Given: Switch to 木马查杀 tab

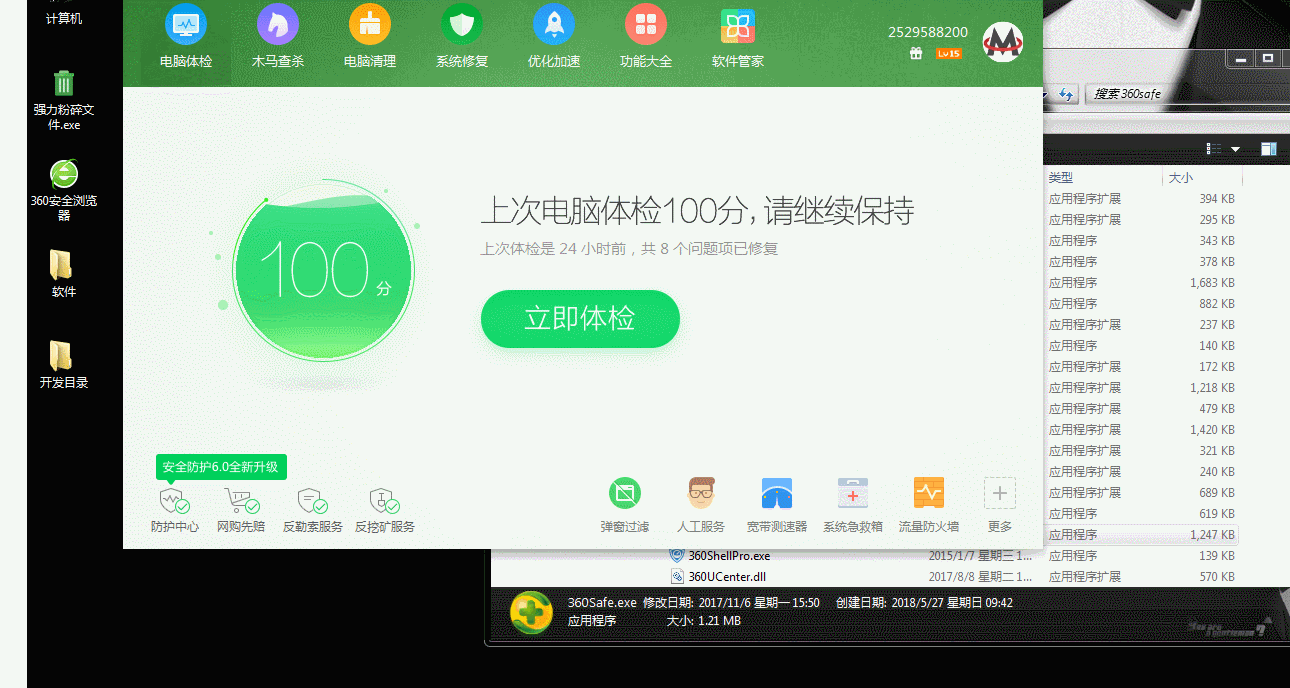Looking at the screenshot, I should pyautogui.click(x=278, y=38).
